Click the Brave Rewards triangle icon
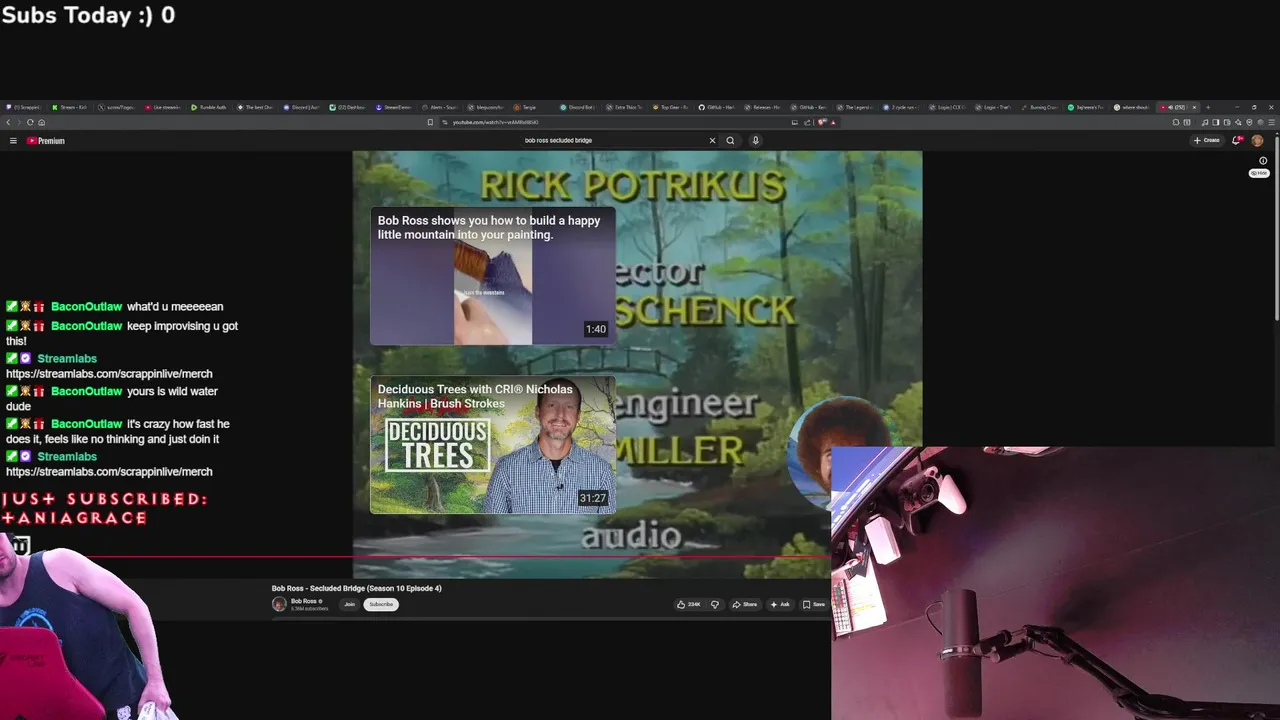 833,122
